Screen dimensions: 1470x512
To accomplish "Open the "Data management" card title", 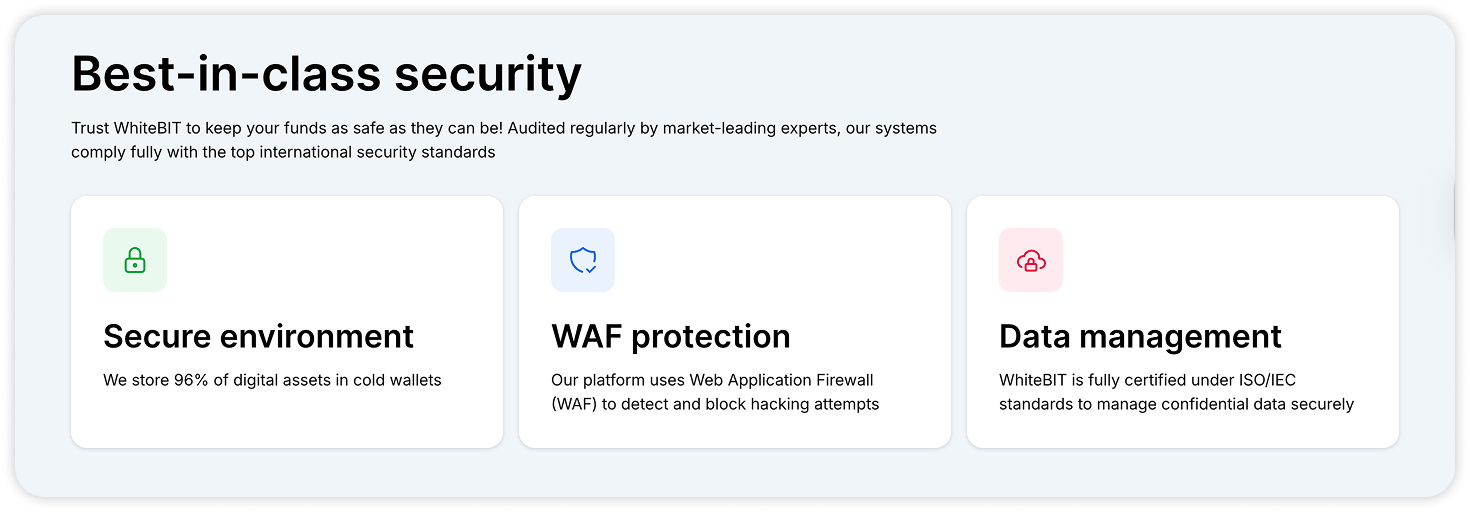I will pyautogui.click(x=1140, y=336).
